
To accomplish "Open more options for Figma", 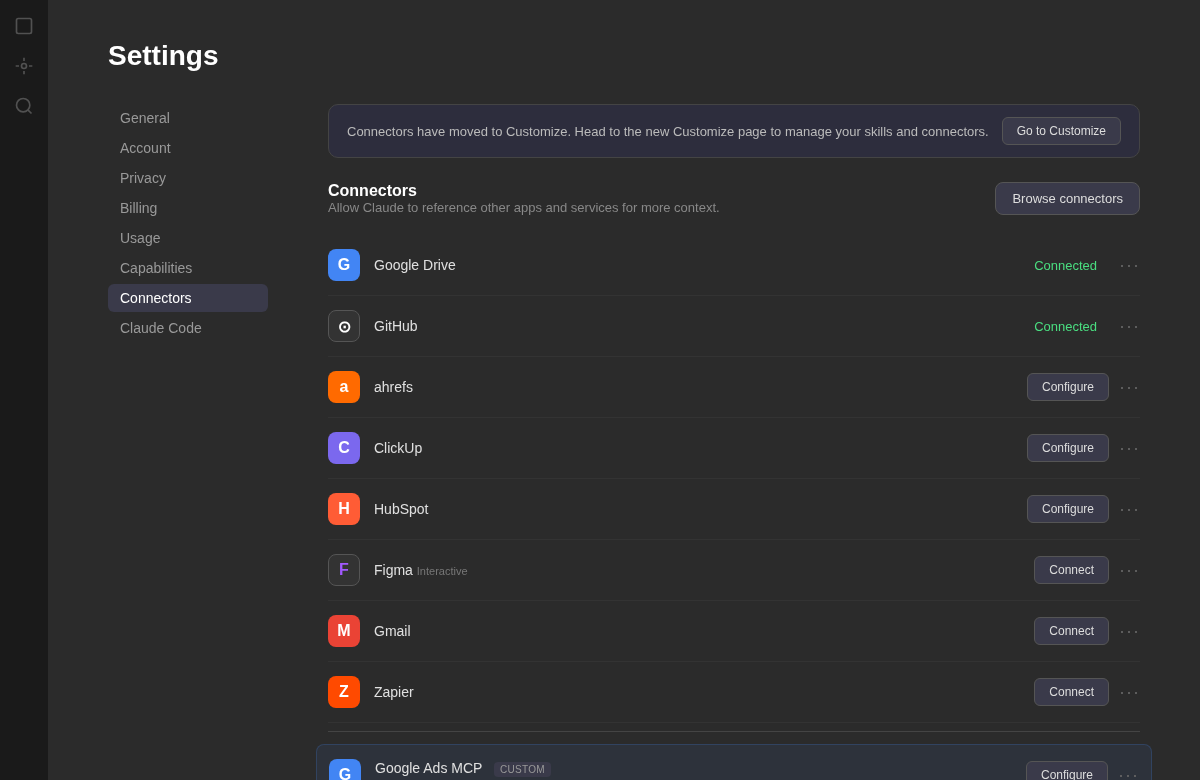I will (x=1129, y=570).
